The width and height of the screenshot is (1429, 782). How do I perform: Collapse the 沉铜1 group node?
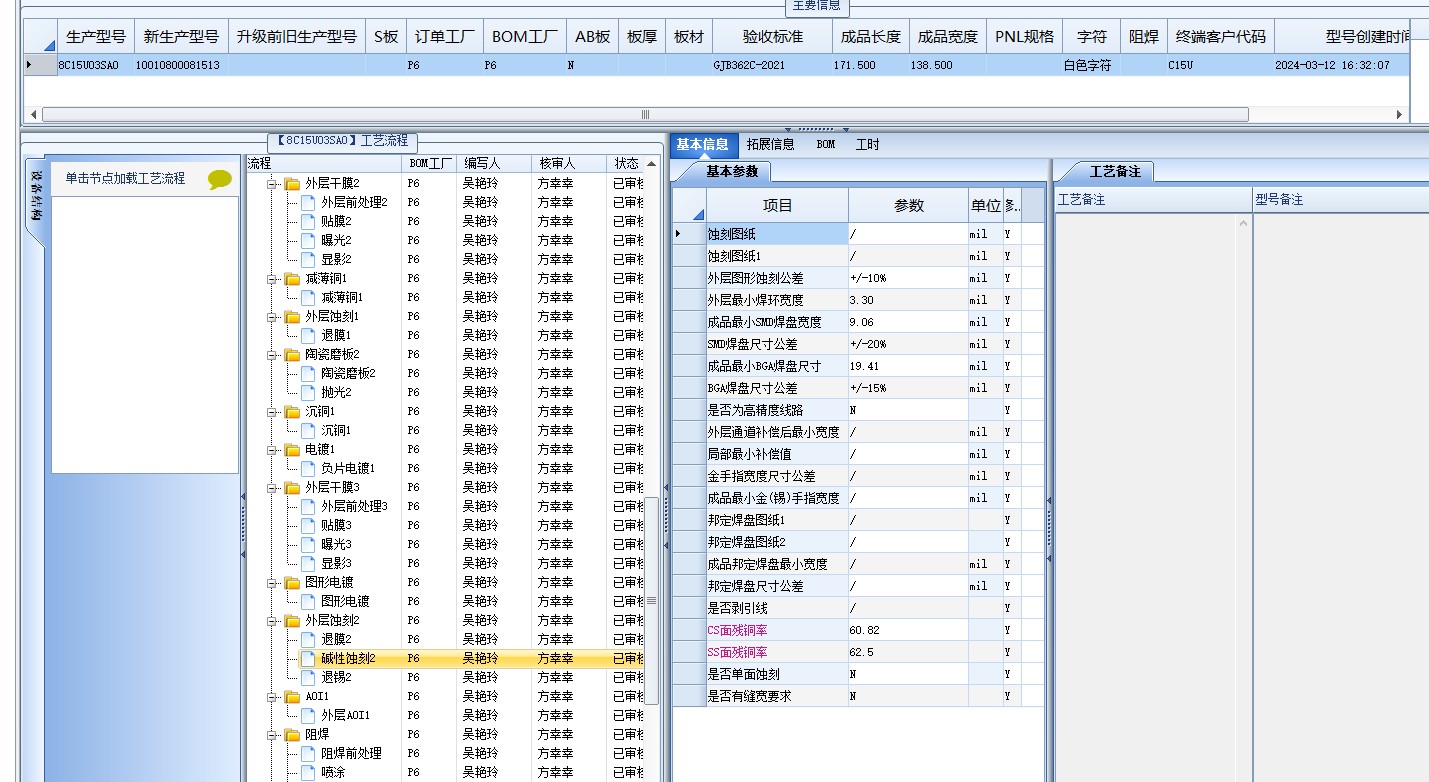[x=271, y=412]
